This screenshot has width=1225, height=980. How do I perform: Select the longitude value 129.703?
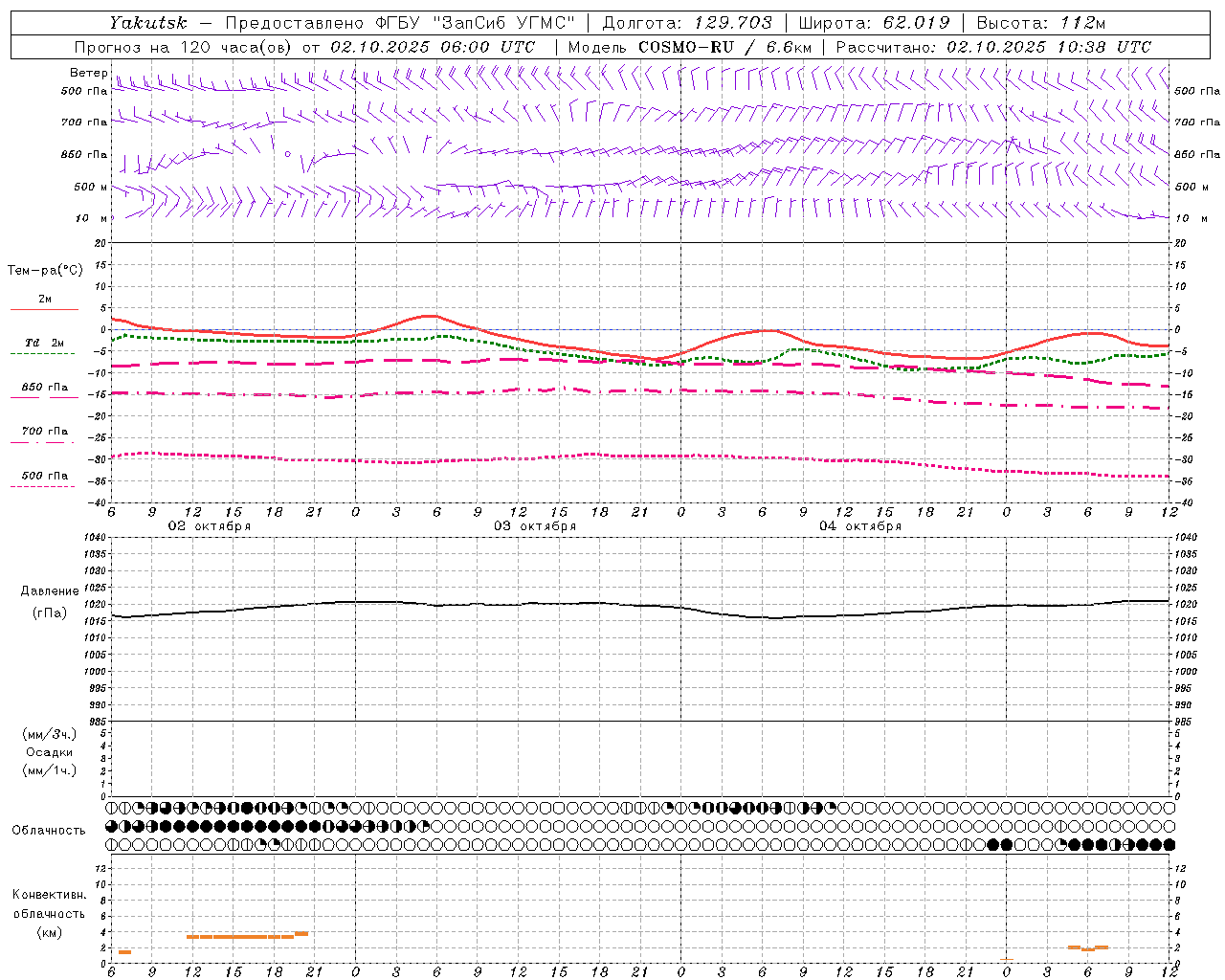click(x=734, y=22)
